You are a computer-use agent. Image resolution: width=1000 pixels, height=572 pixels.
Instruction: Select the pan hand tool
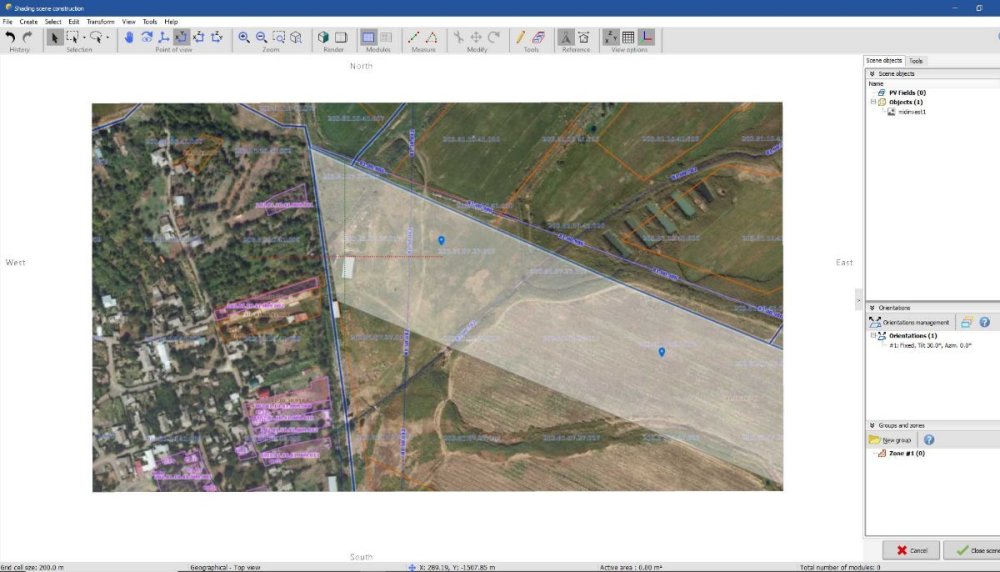[129, 37]
